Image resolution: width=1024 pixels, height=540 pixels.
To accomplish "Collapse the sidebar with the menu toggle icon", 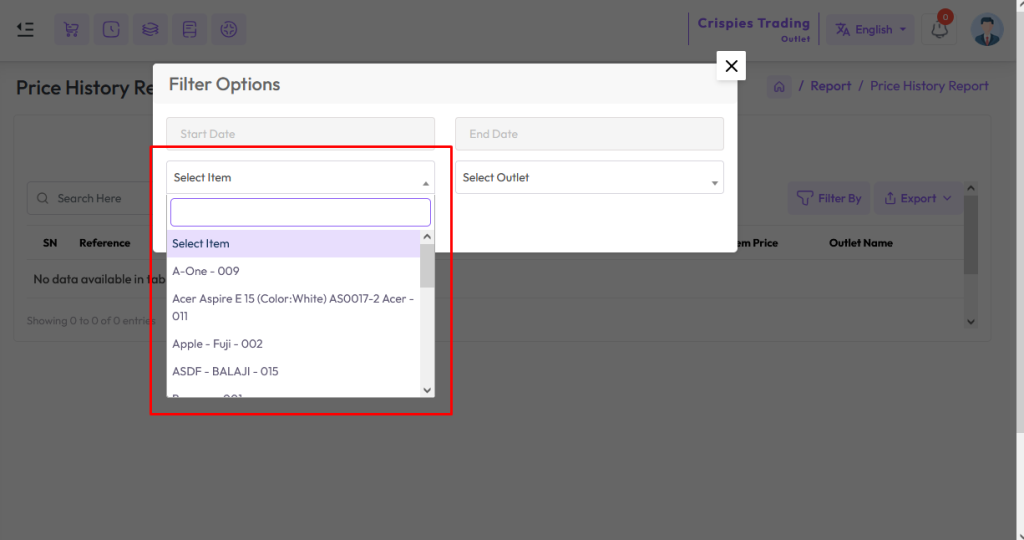I will [x=26, y=29].
